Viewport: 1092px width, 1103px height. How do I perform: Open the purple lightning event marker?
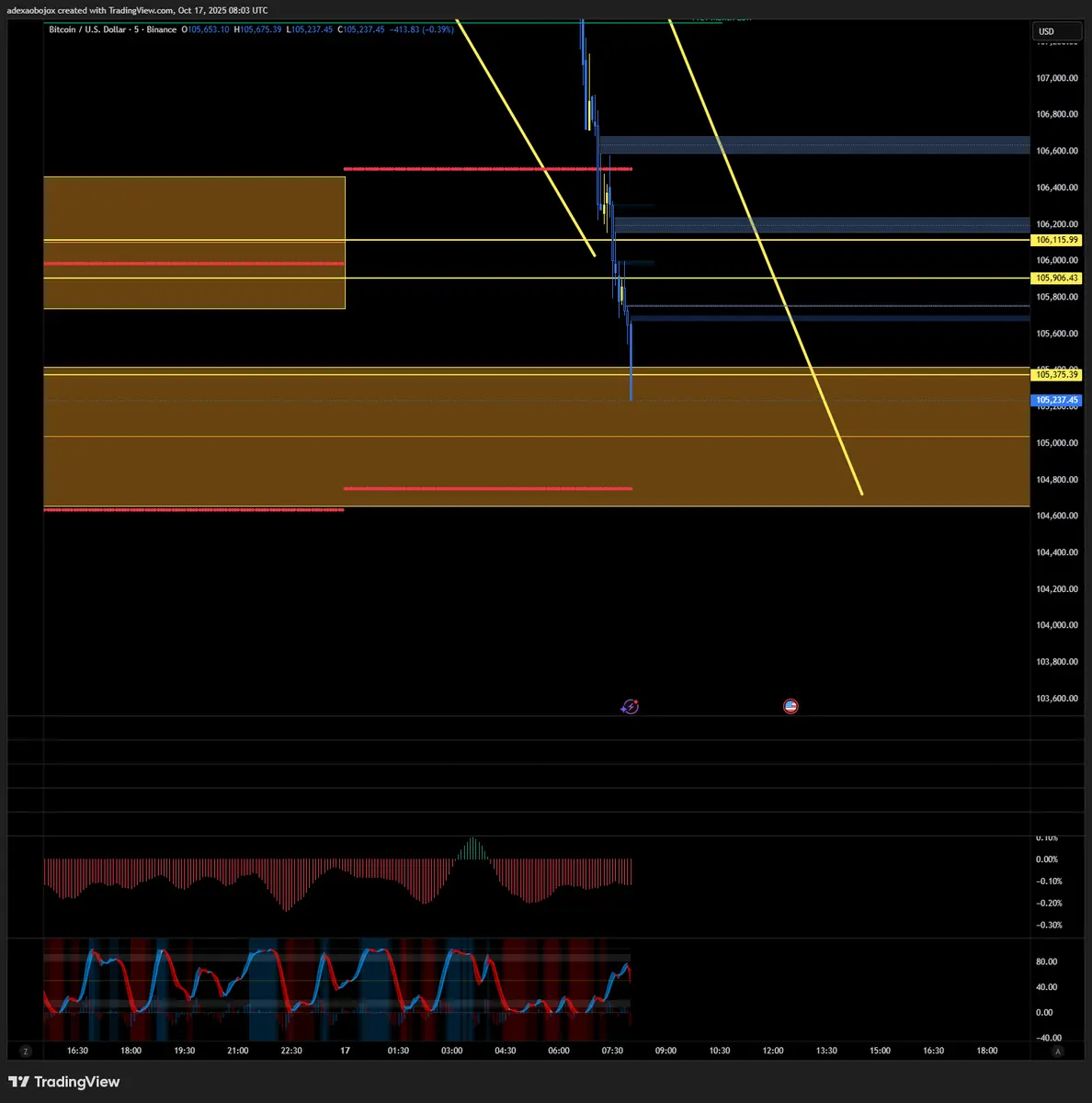click(630, 706)
